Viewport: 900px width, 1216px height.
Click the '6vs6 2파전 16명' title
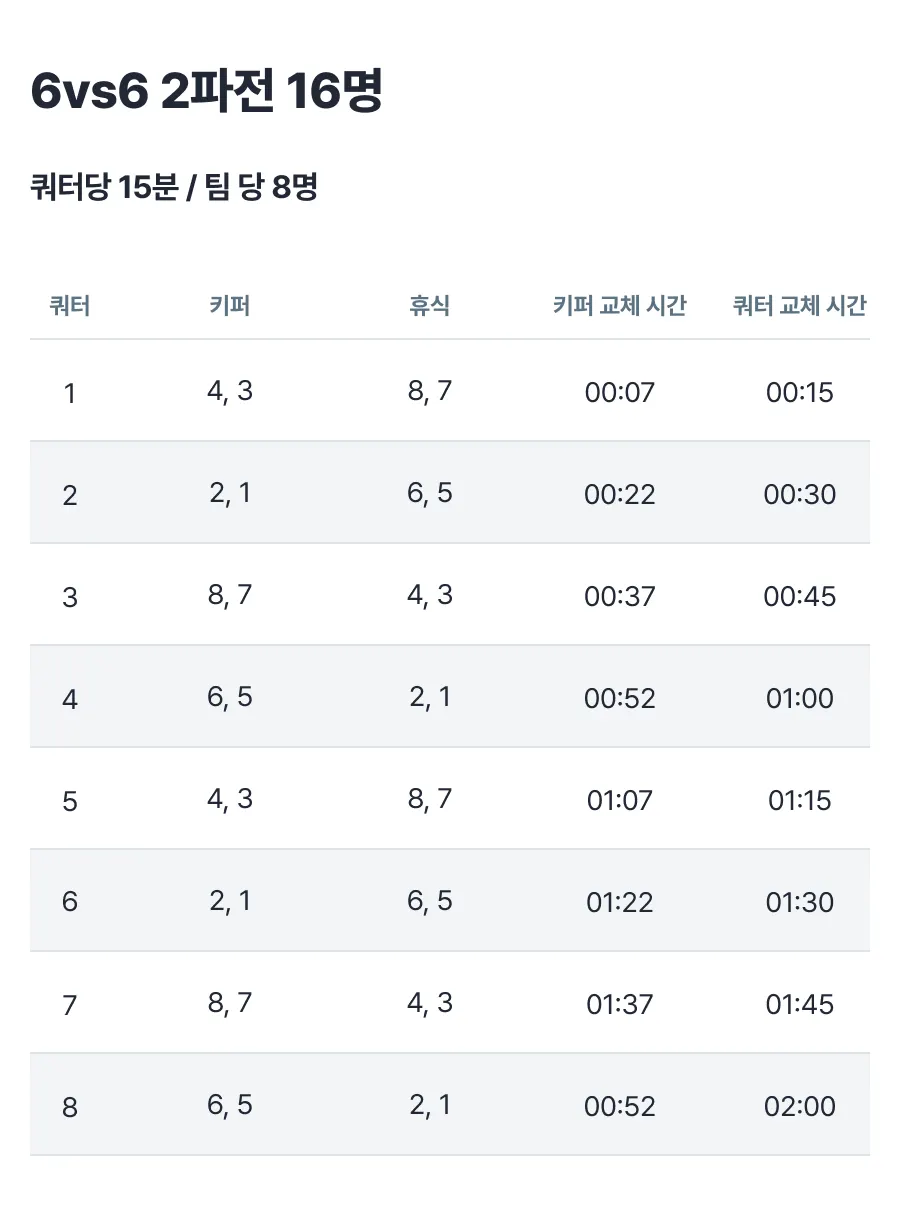207,93
